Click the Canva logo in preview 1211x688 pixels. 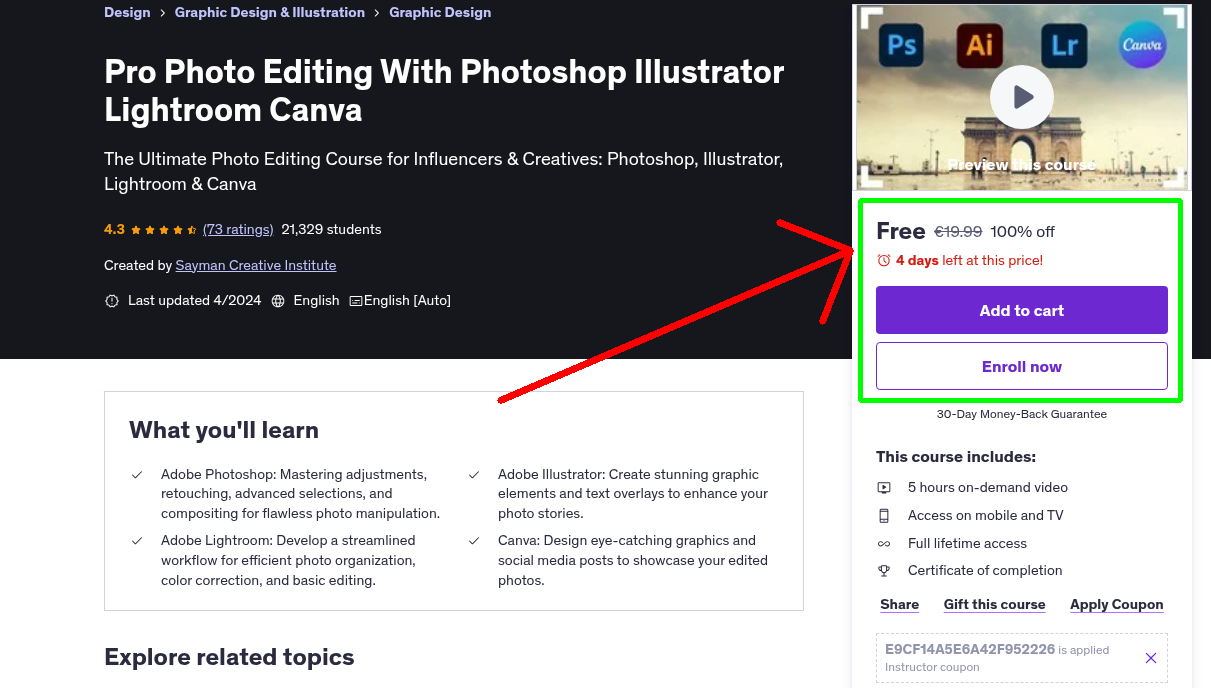coord(1142,45)
